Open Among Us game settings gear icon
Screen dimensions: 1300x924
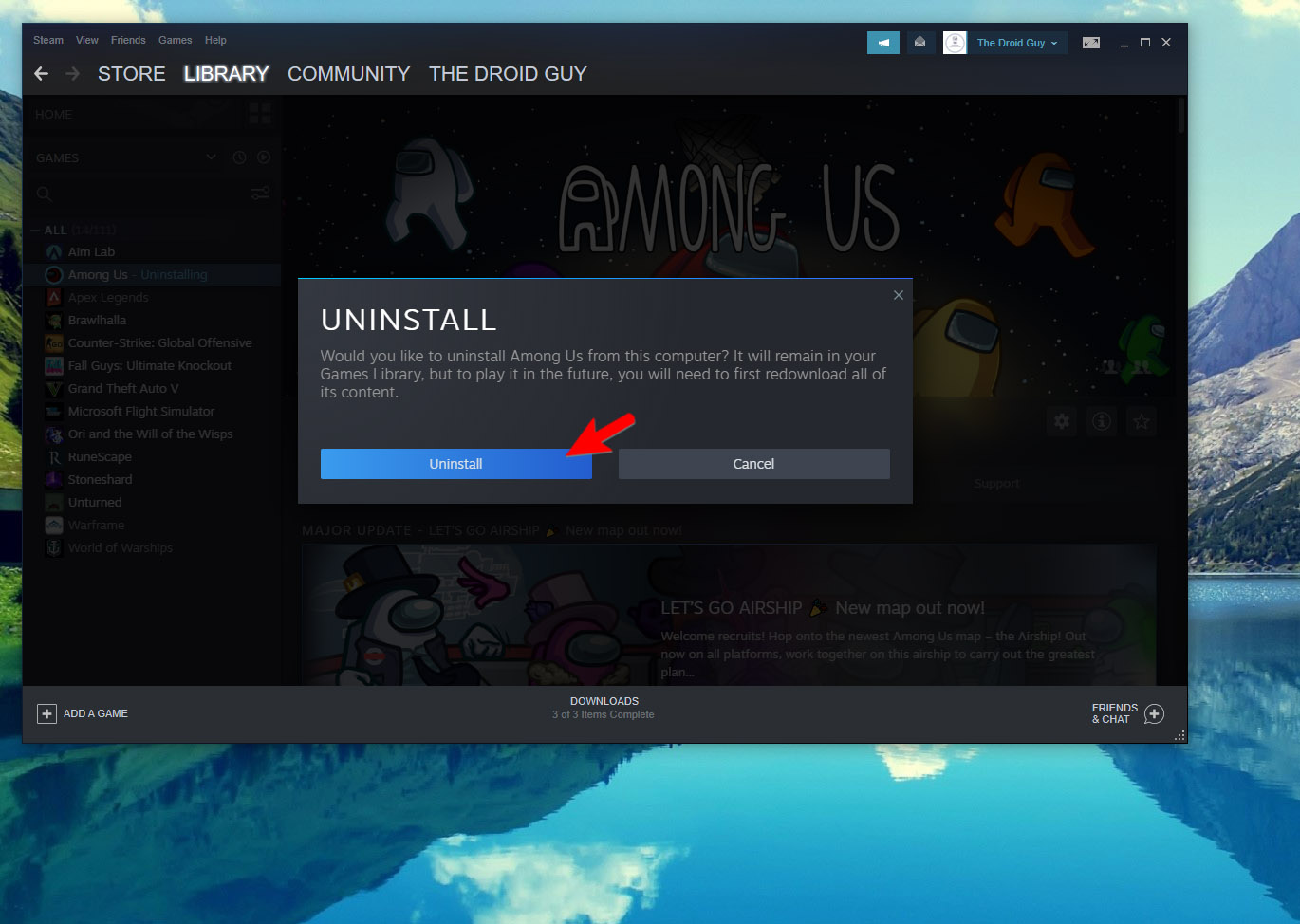pyautogui.click(x=1061, y=421)
